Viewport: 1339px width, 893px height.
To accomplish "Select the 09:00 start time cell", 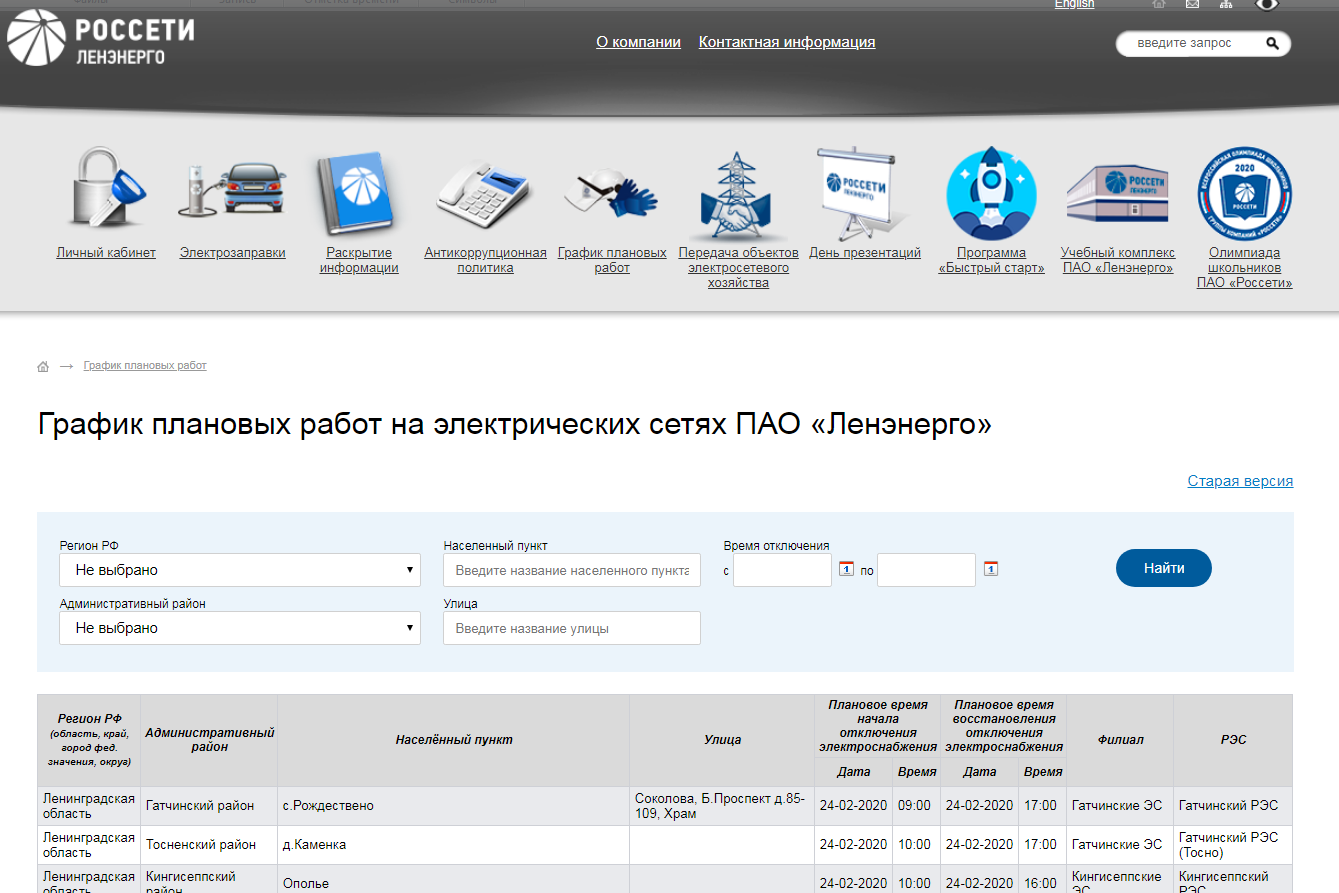I will click(917, 806).
